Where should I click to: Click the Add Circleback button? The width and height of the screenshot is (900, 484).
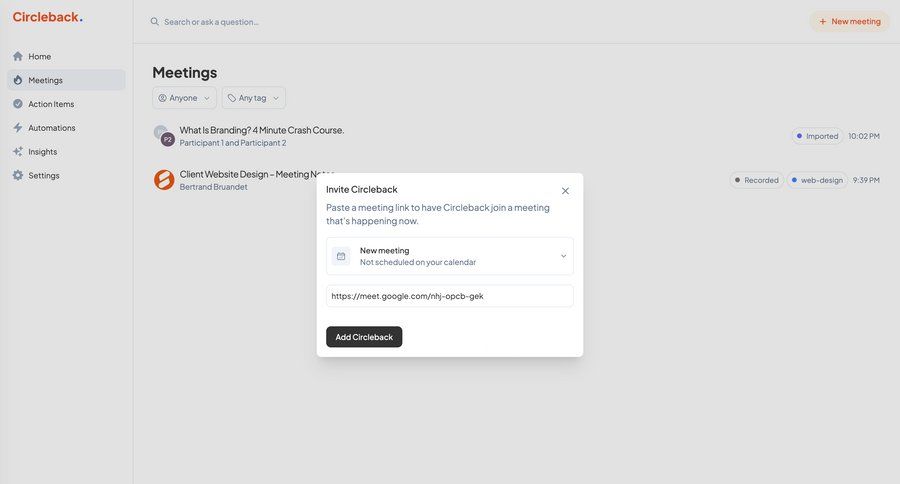(364, 337)
